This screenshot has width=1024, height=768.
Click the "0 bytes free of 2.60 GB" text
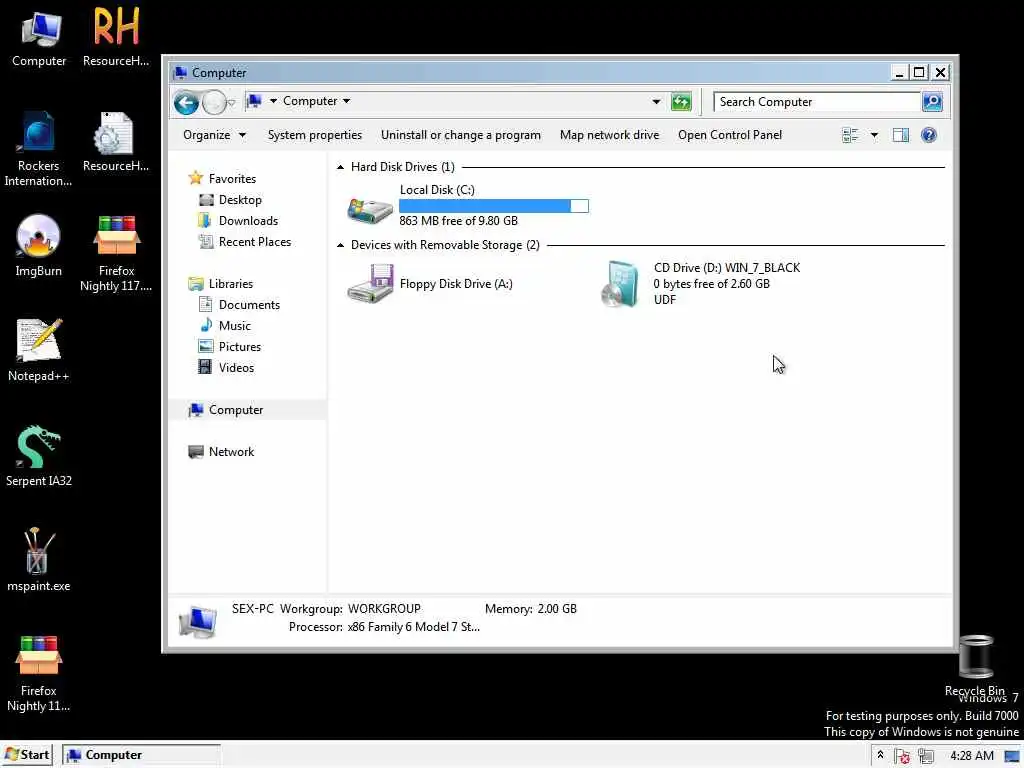click(712, 283)
